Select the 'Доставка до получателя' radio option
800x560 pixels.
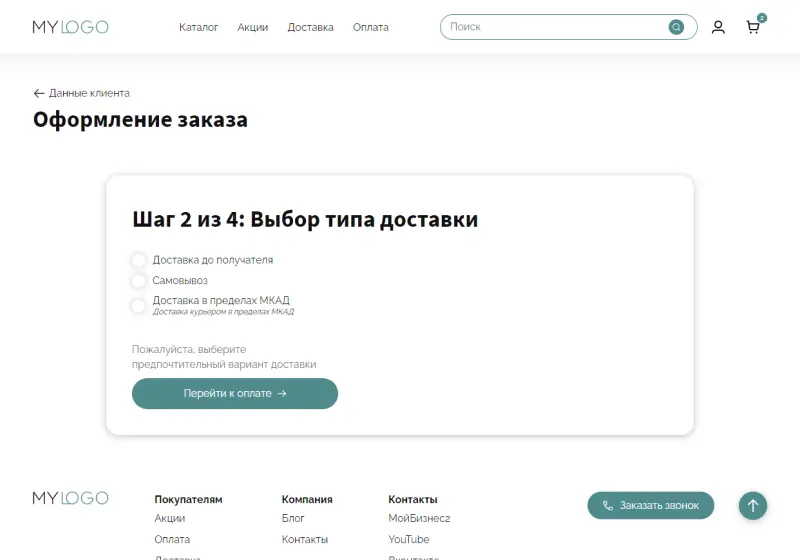pyautogui.click(x=139, y=260)
